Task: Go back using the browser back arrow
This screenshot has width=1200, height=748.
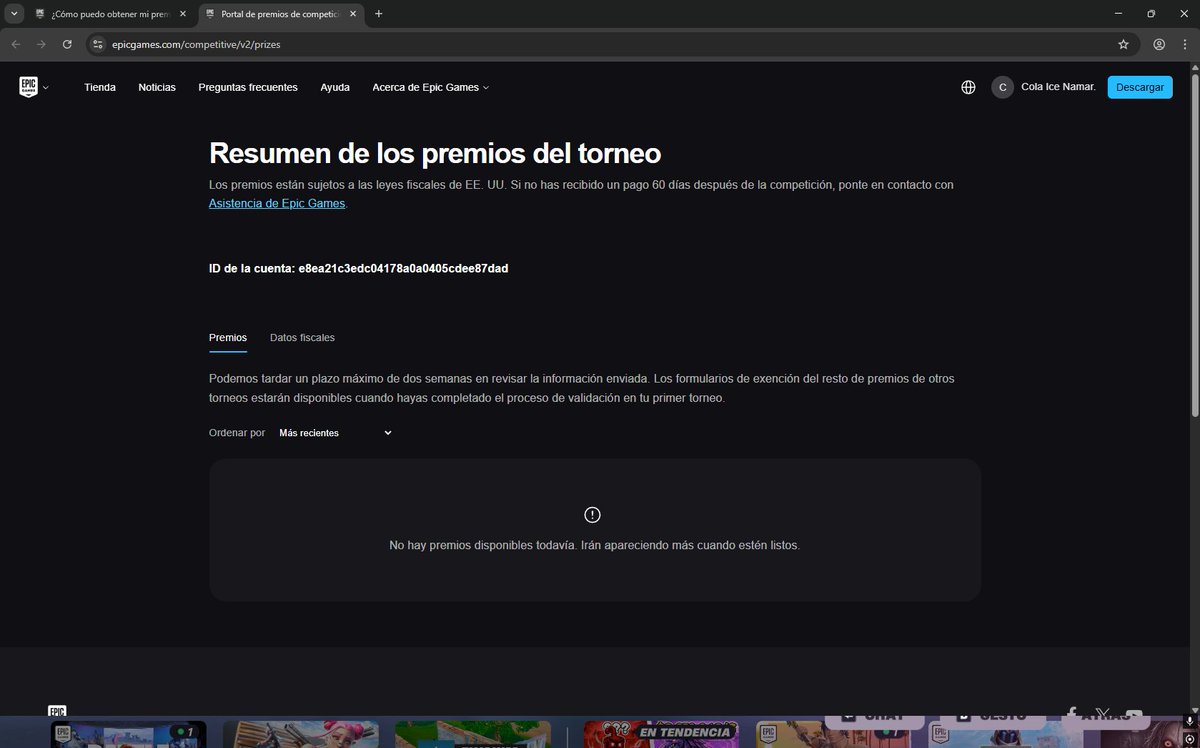Action: tap(15, 44)
